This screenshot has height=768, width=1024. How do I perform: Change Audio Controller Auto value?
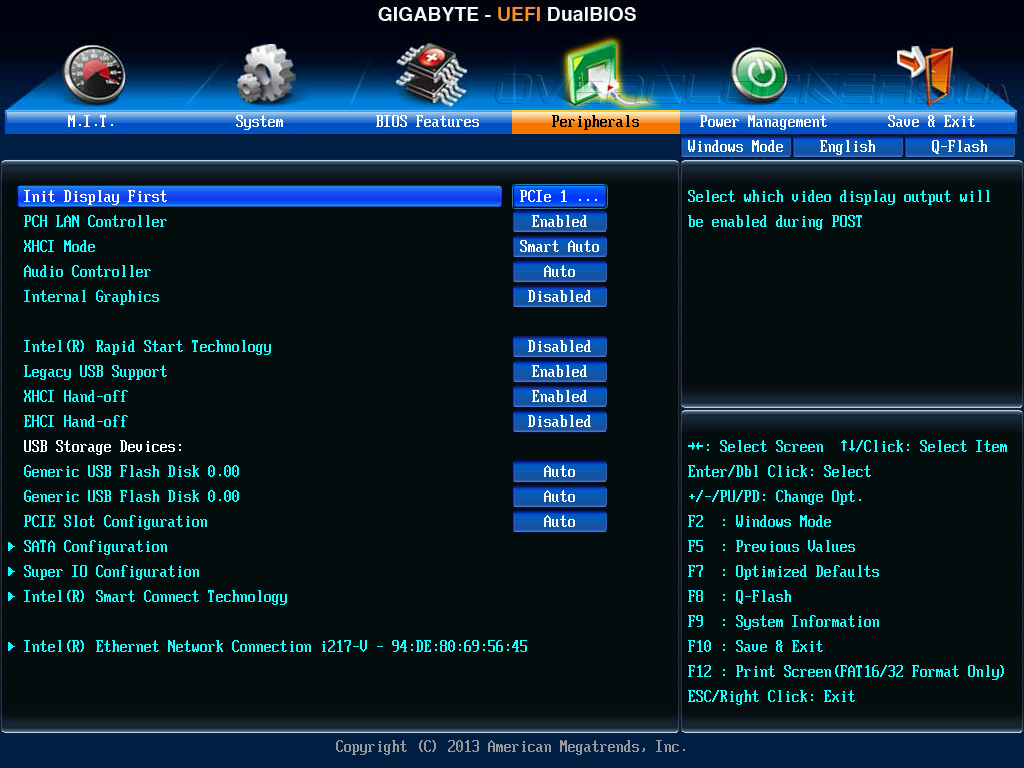pos(560,272)
